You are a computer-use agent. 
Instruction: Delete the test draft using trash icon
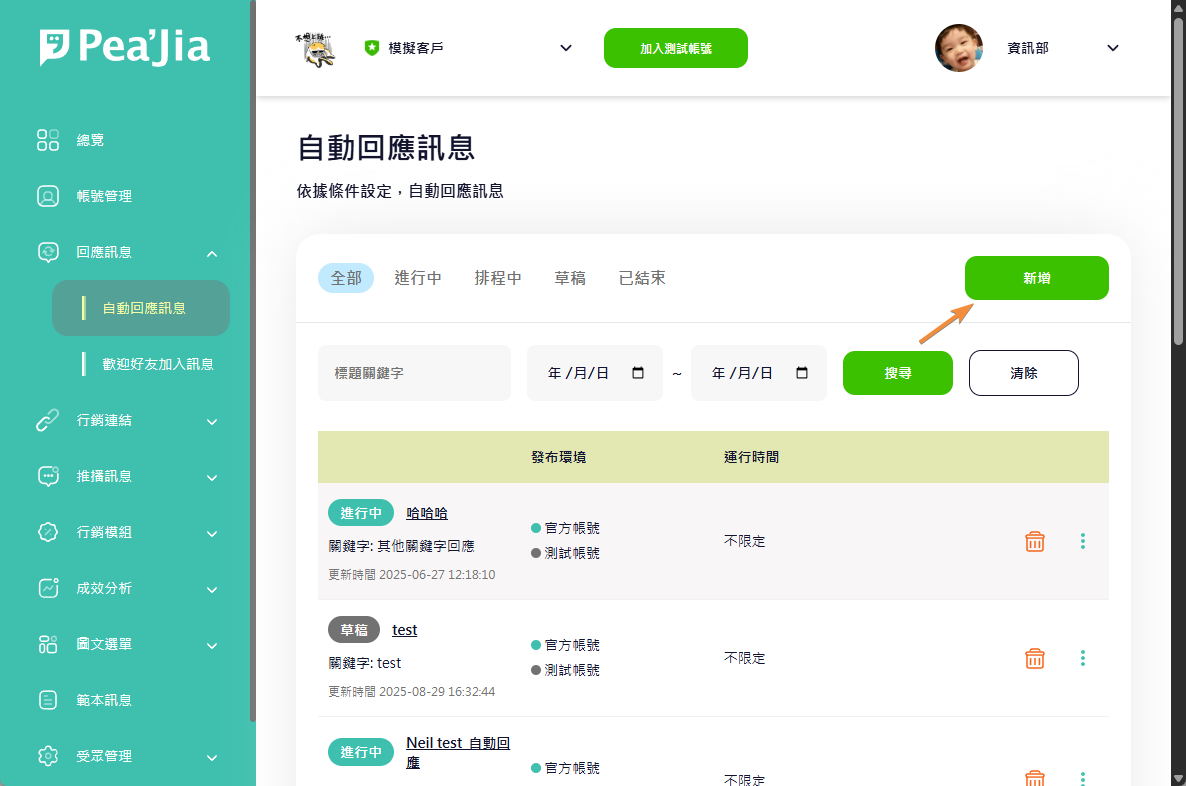(1035, 658)
